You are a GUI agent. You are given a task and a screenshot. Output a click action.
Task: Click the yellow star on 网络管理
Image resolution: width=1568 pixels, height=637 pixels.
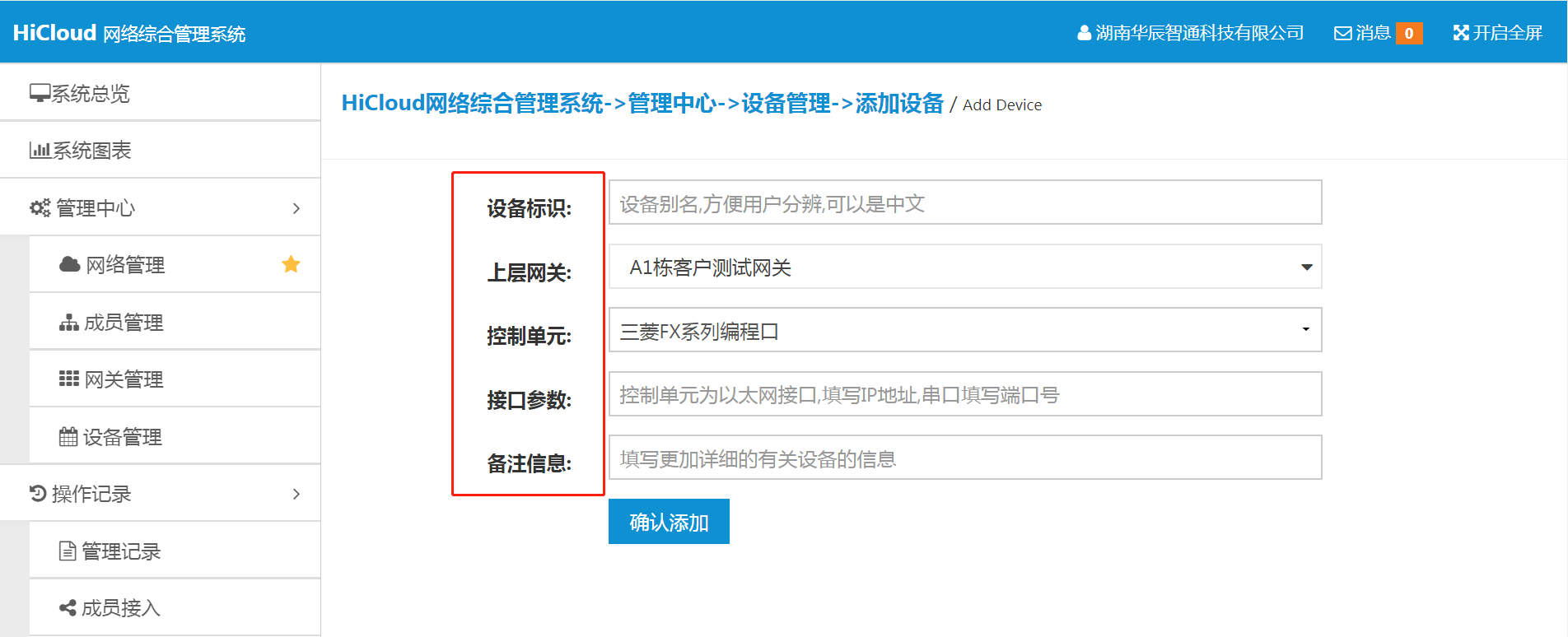click(291, 264)
